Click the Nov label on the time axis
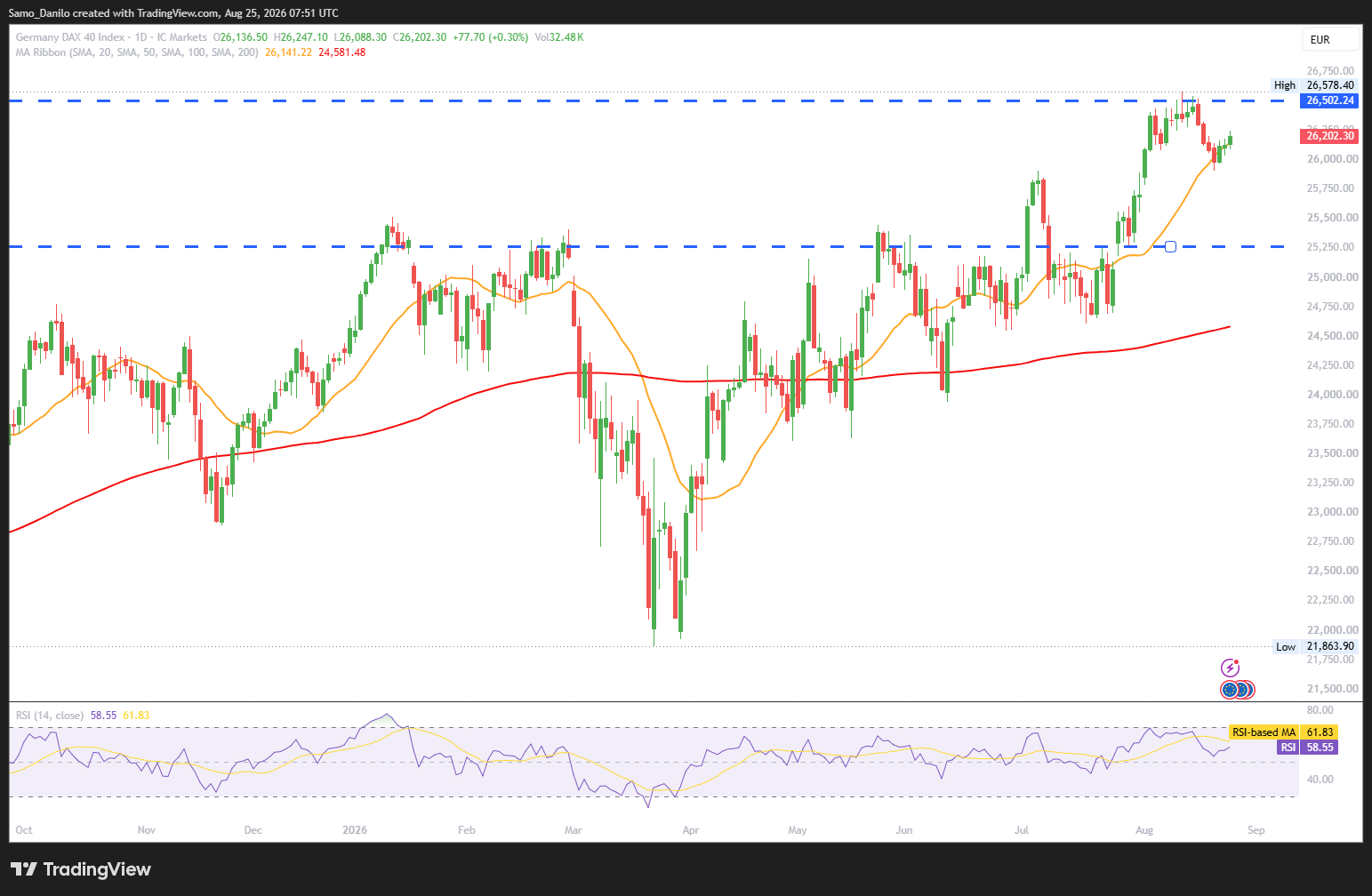This screenshot has width=1372, height=896. click(147, 830)
